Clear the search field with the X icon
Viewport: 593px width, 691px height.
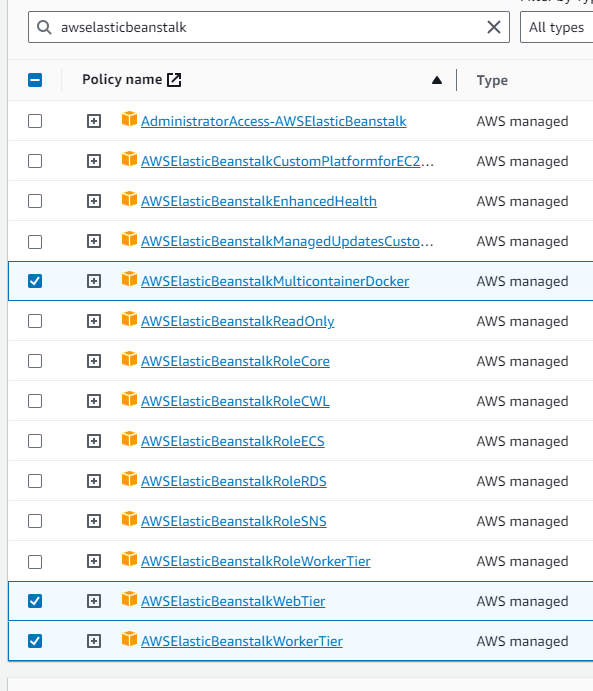[494, 27]
